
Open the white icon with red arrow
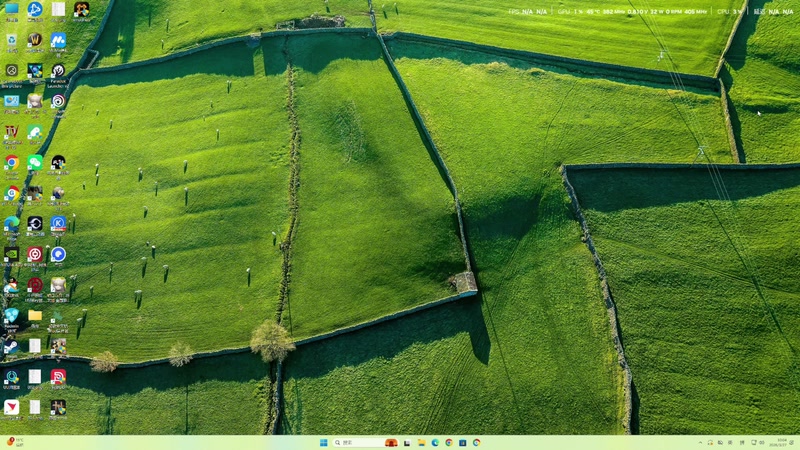[12, 409]
